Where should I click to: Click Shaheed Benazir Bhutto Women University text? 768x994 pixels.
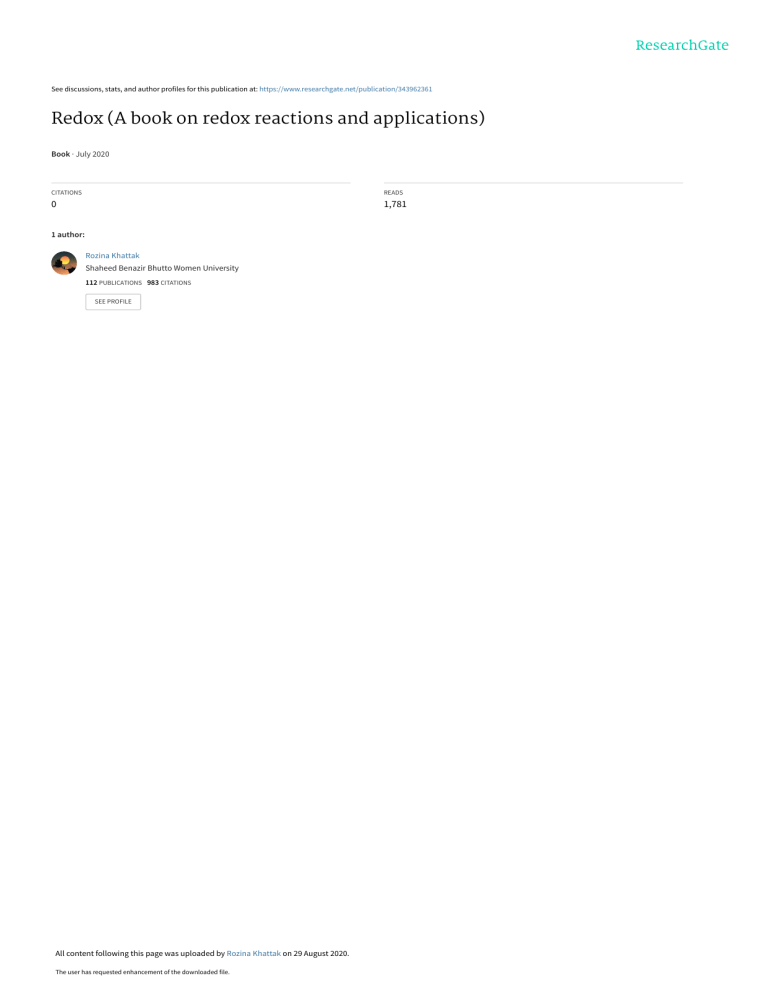pos(162,268)
